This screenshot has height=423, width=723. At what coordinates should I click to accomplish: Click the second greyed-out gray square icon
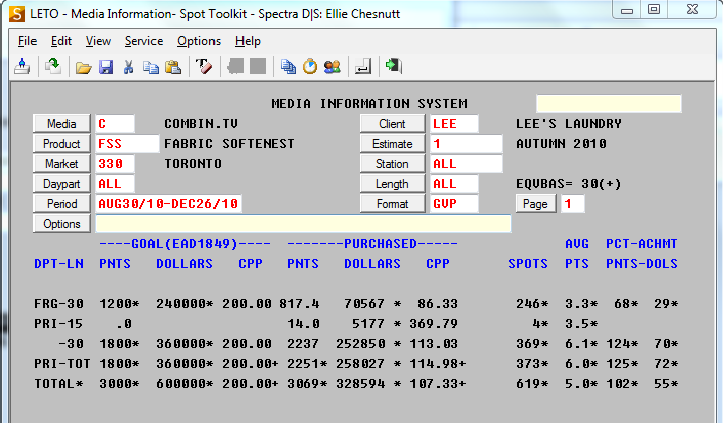pyautogui.click(x=258, y=66)
